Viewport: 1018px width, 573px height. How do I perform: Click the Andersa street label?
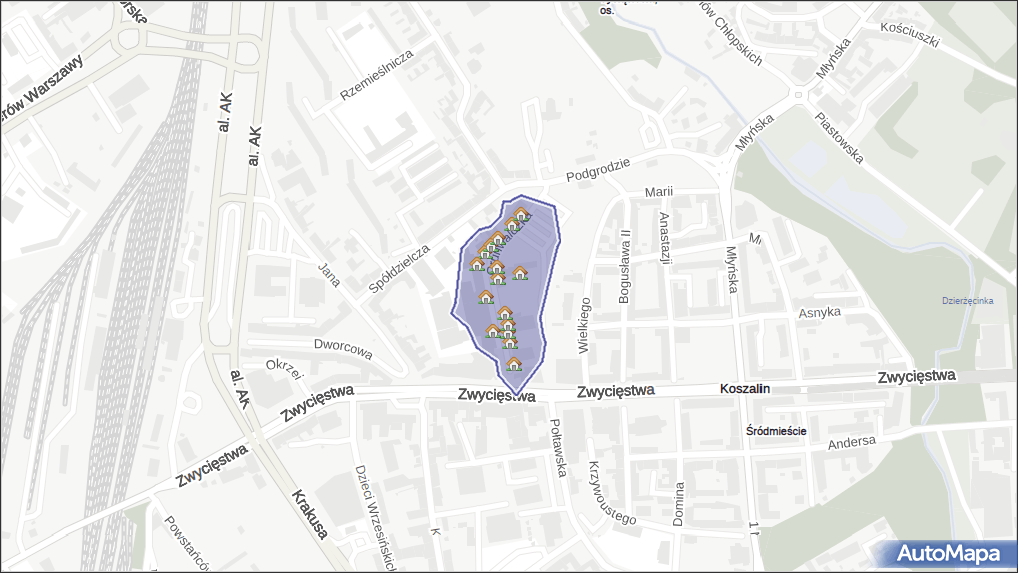point(852,442)
